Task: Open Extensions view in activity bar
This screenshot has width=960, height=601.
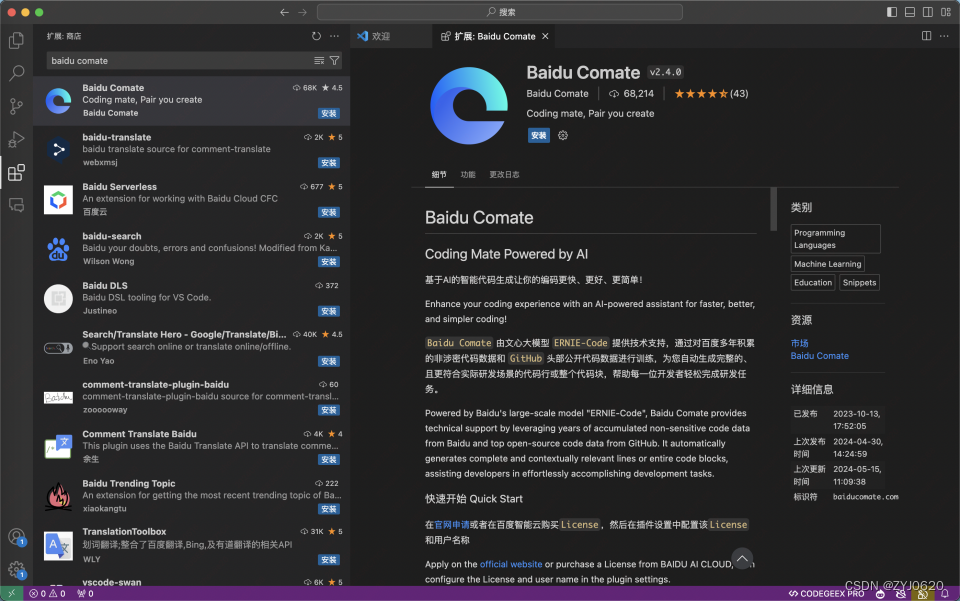Action: click(x=17, y=173)
